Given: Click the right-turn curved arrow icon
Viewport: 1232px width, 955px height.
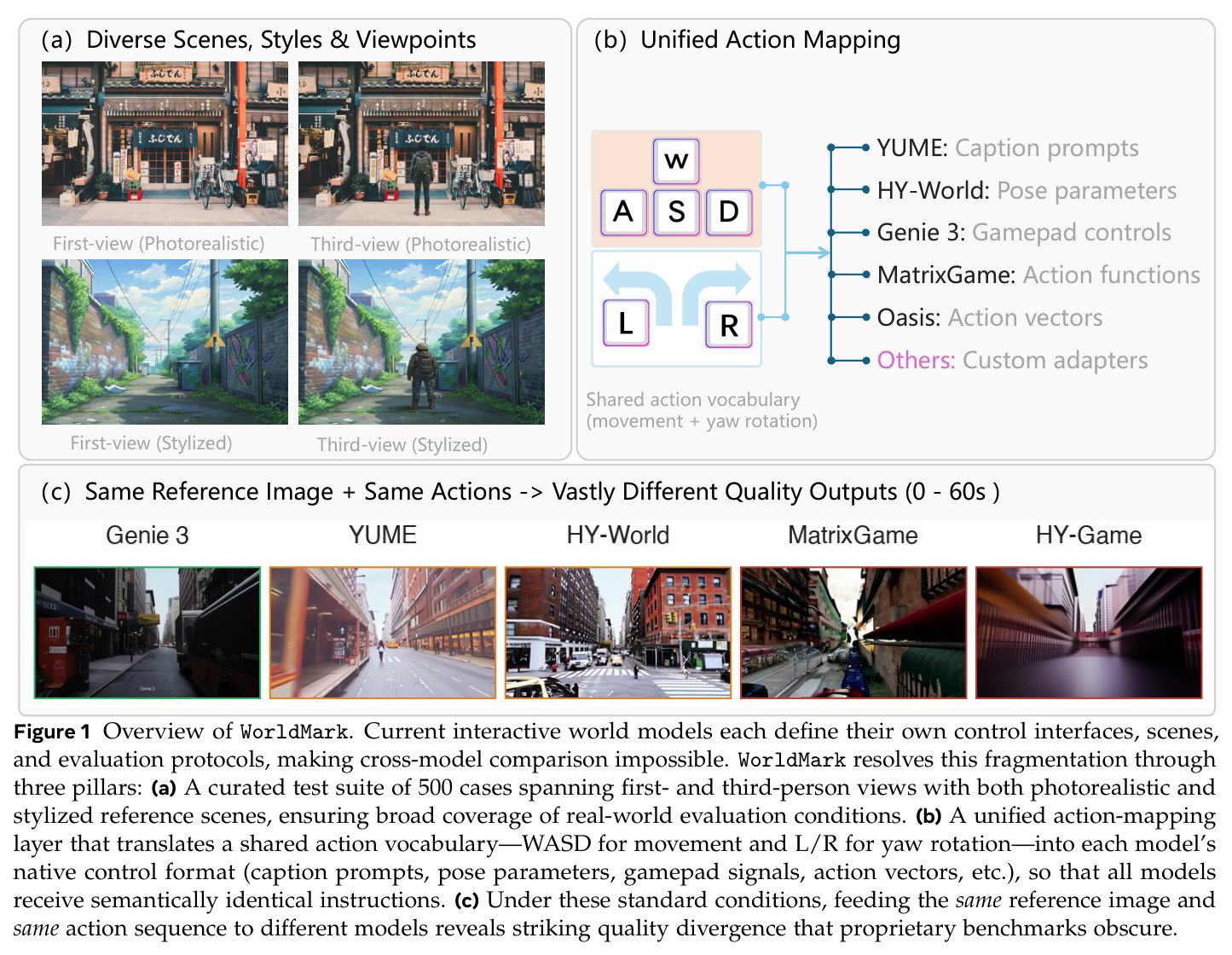Looking at the screenshot, I should click(x=716, y=290).
